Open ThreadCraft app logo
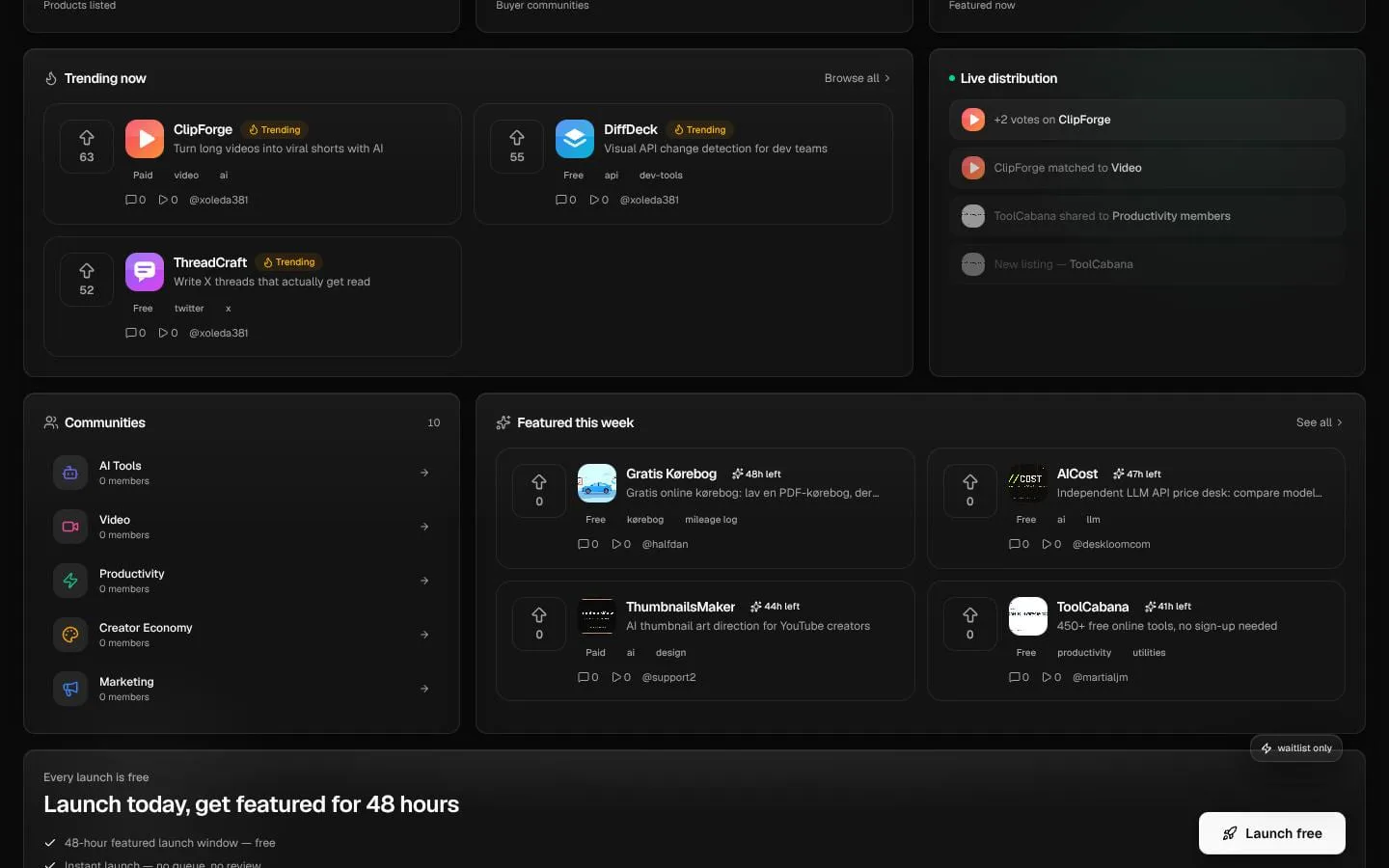The height and width of the screenshot is (868, 1389). (x=145, y=272)
